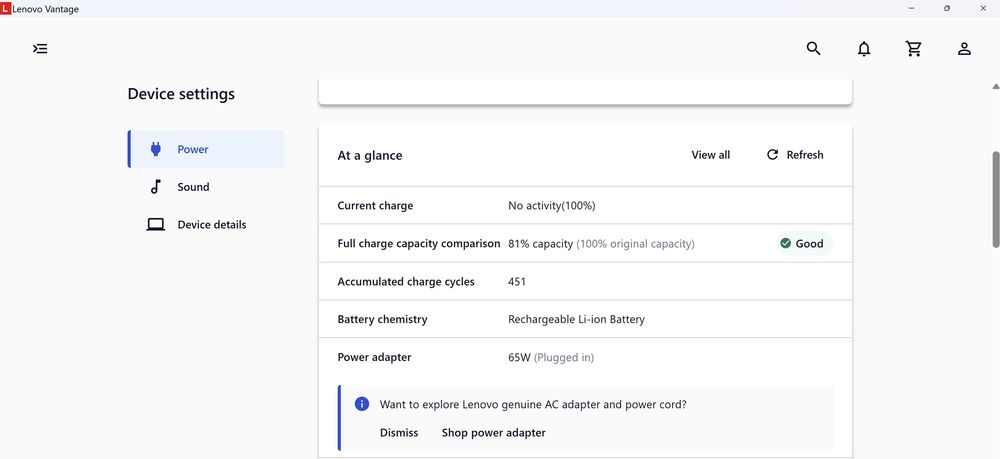1000x459 pixels.
Task: Open the search magnifier icon
Action: click(814, 48)
